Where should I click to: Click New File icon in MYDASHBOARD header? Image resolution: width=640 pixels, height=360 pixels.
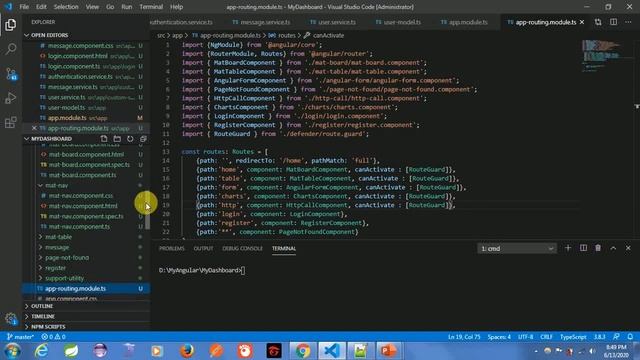pyautogui.click(x=104, y=139)
